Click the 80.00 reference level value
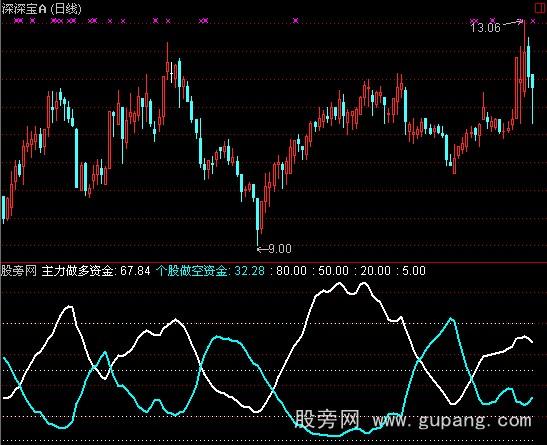This screenshot has width=547, height=445. point(292,271)
